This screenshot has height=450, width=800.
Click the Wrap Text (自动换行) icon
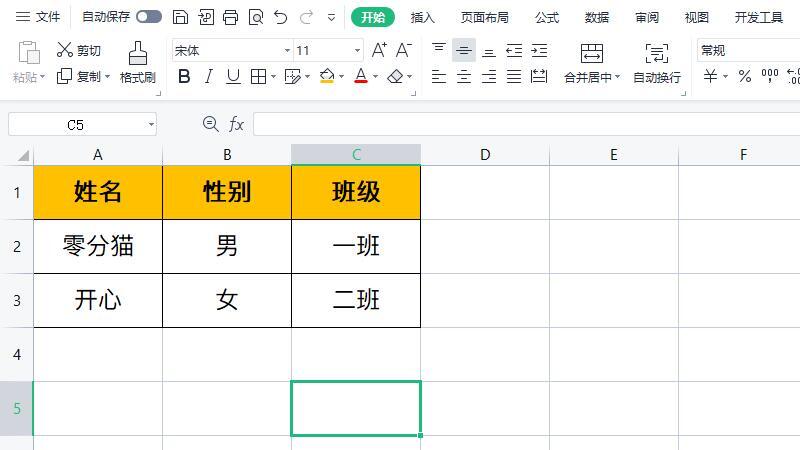pyautogui.click(x=656, y=54)
